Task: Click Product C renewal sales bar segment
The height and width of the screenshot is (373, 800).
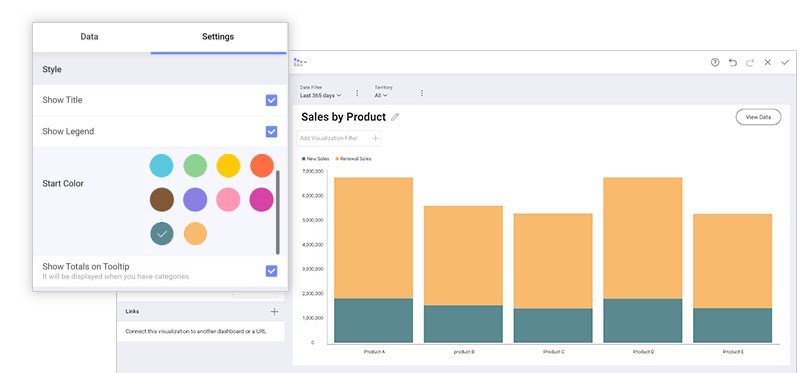Action: [x=553, y=261]
